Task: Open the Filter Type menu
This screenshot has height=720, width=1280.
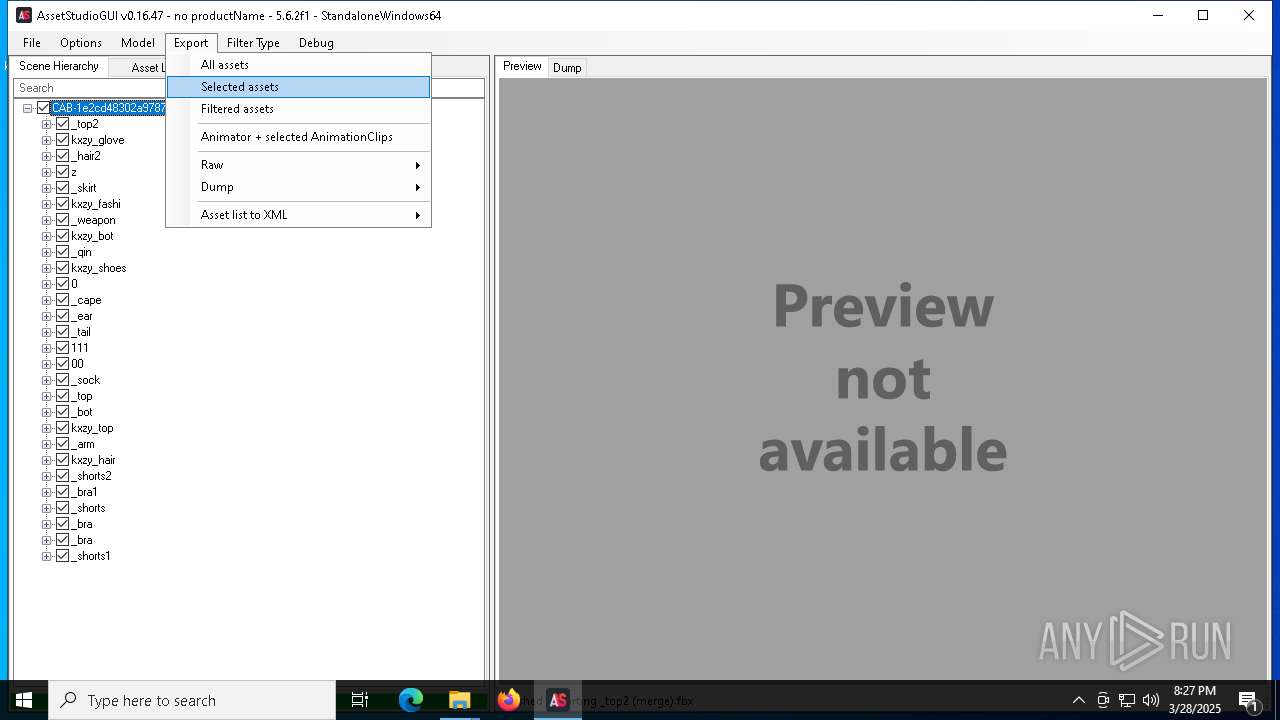Action: coord(253,43)
